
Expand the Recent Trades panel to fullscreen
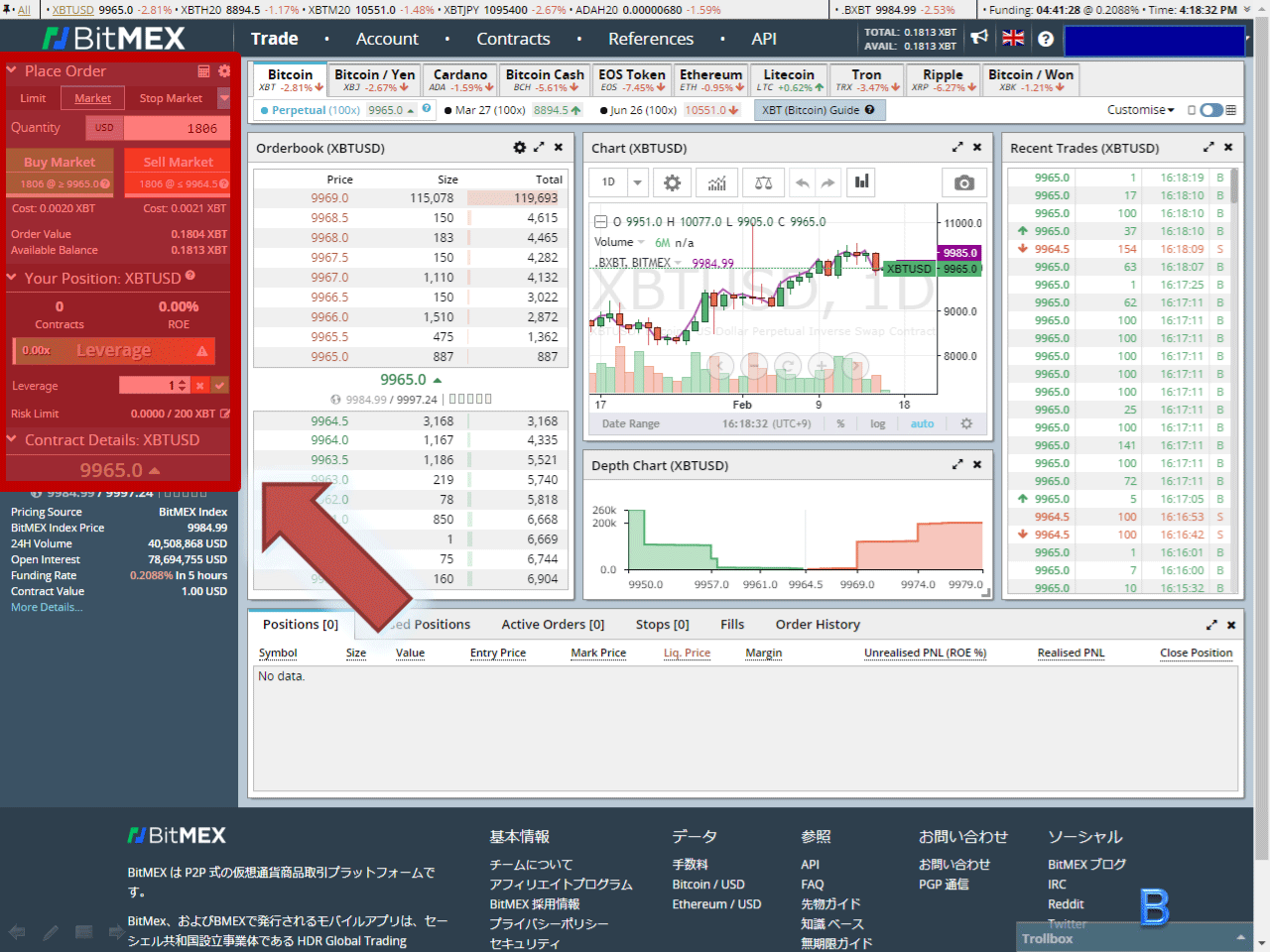(x=1208, y=147)
